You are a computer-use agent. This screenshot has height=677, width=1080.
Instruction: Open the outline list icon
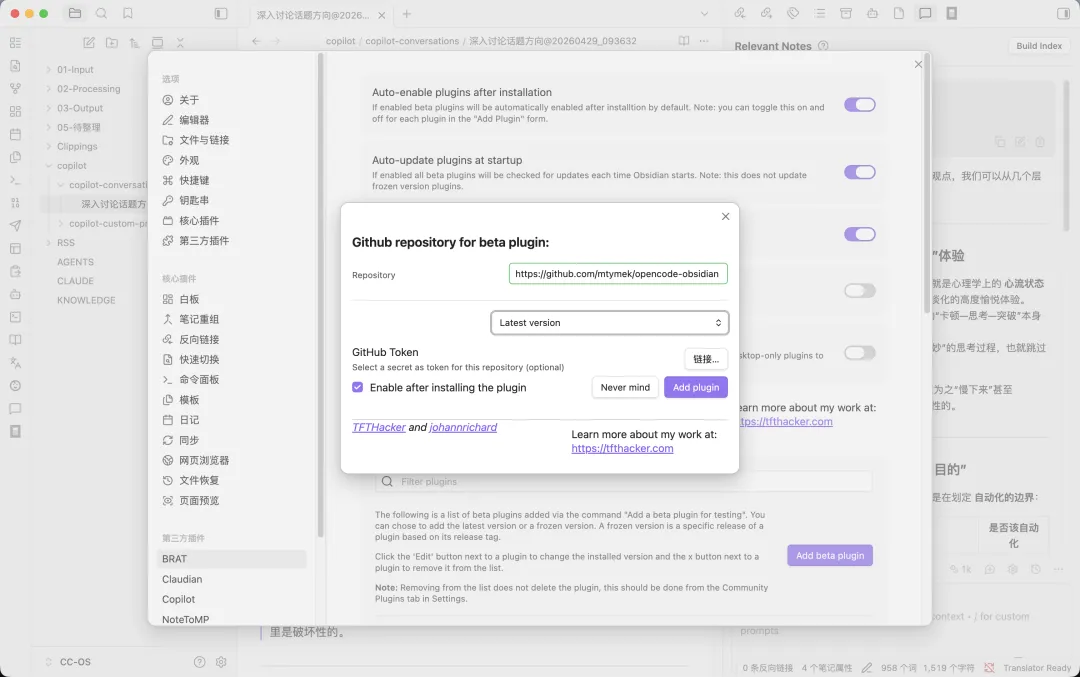(820, 14)
